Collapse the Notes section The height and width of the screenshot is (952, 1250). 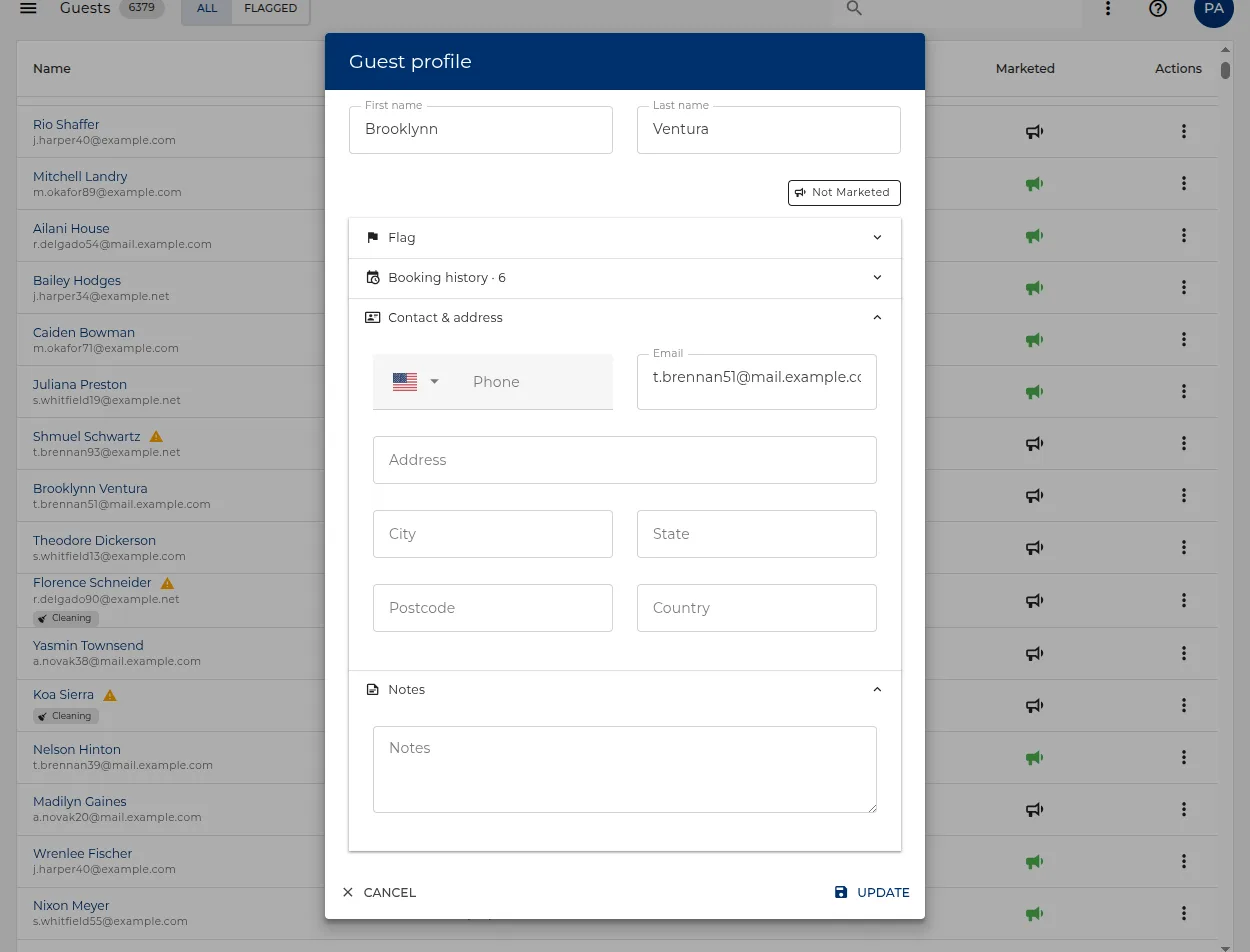(x=625, y=690)
